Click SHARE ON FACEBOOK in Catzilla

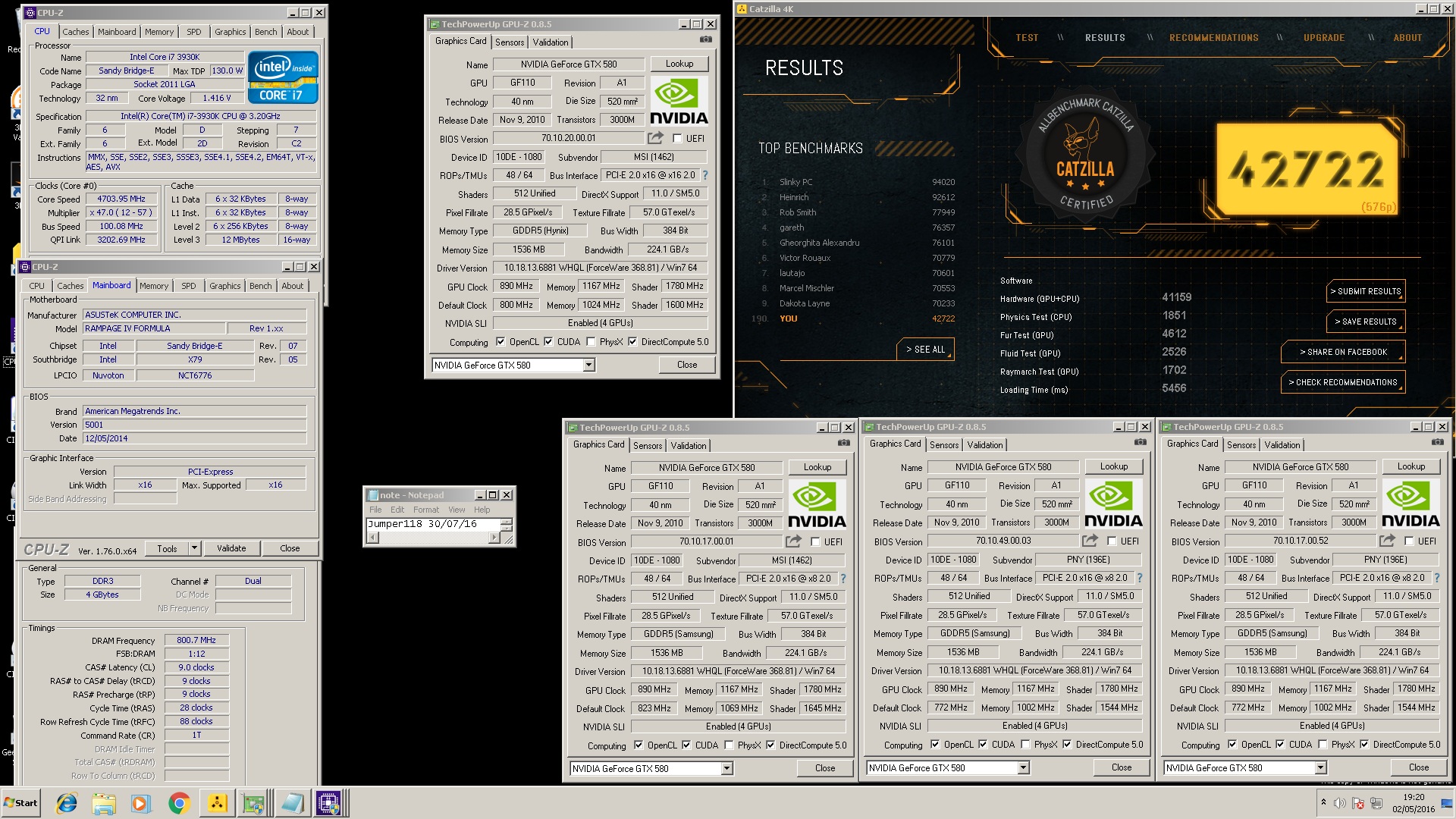point(1342,352)
